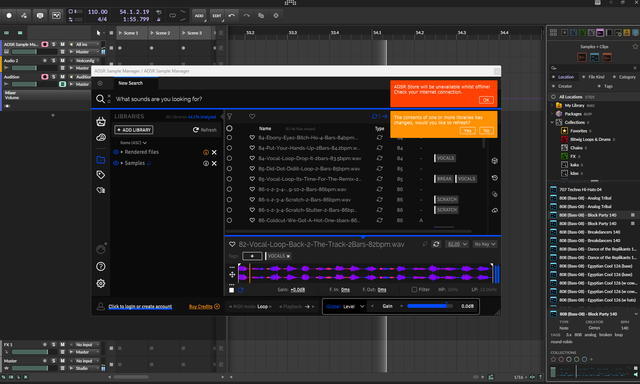Open the 82.00 tempo dropdown
Screen dimensions: 640x384
click(457, 244)
